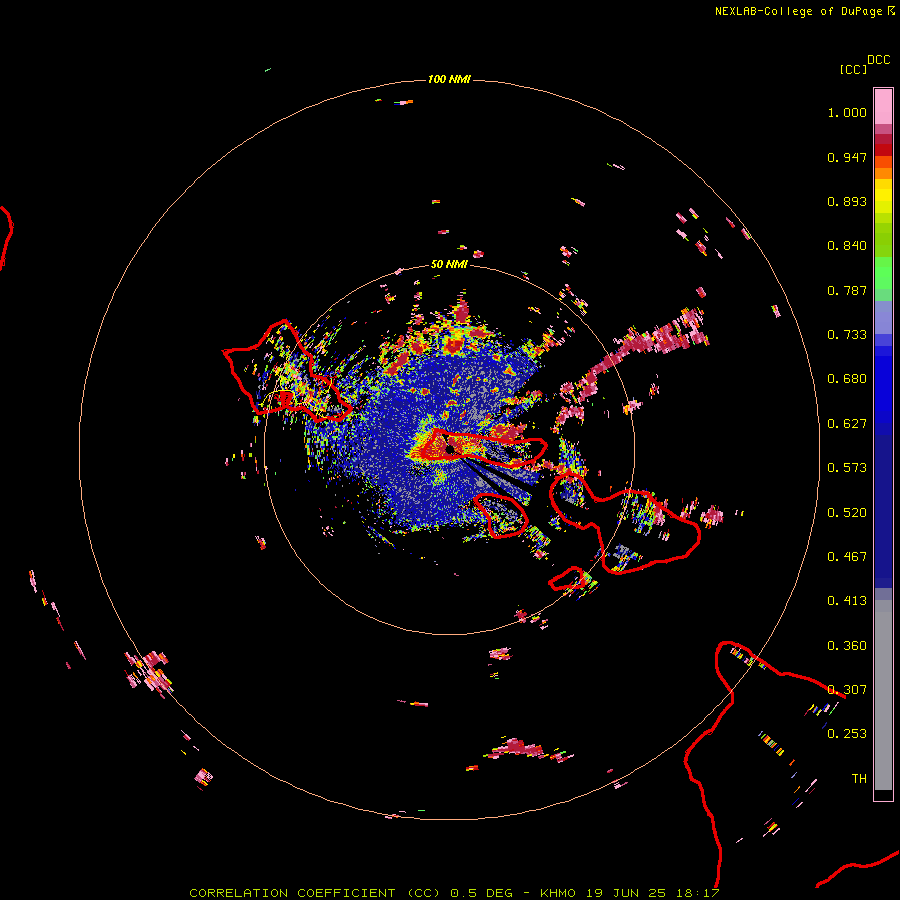Click the black radar site dot at center
Viewport: 900px width, 900px height.
pos(450,449)
